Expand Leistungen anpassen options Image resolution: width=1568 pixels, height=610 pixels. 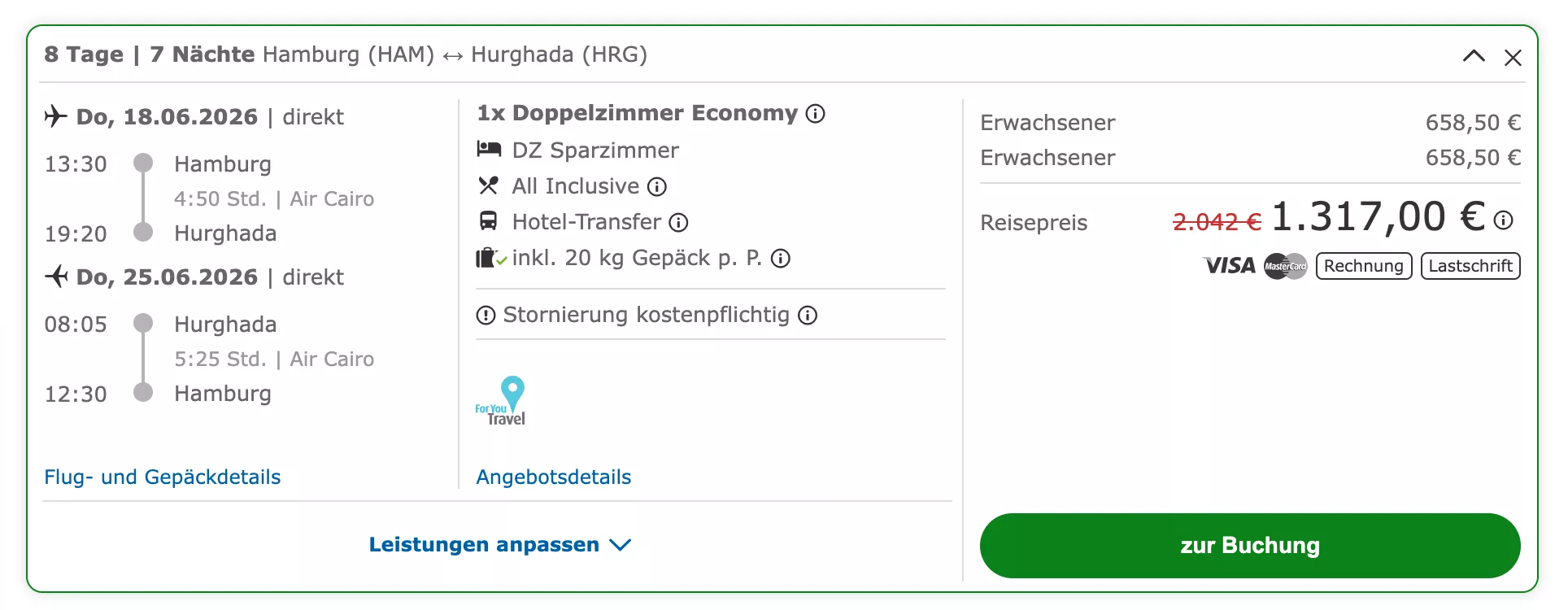[x=499, y=545]
